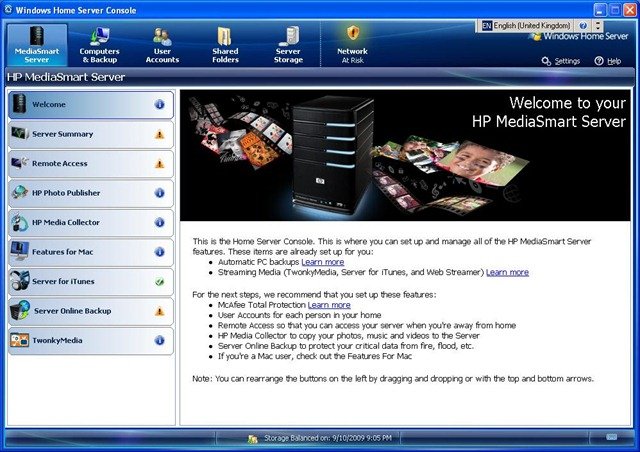Click the HP Media Collector icon
This screenshot has width=640, height=452.
pos(19,222)
